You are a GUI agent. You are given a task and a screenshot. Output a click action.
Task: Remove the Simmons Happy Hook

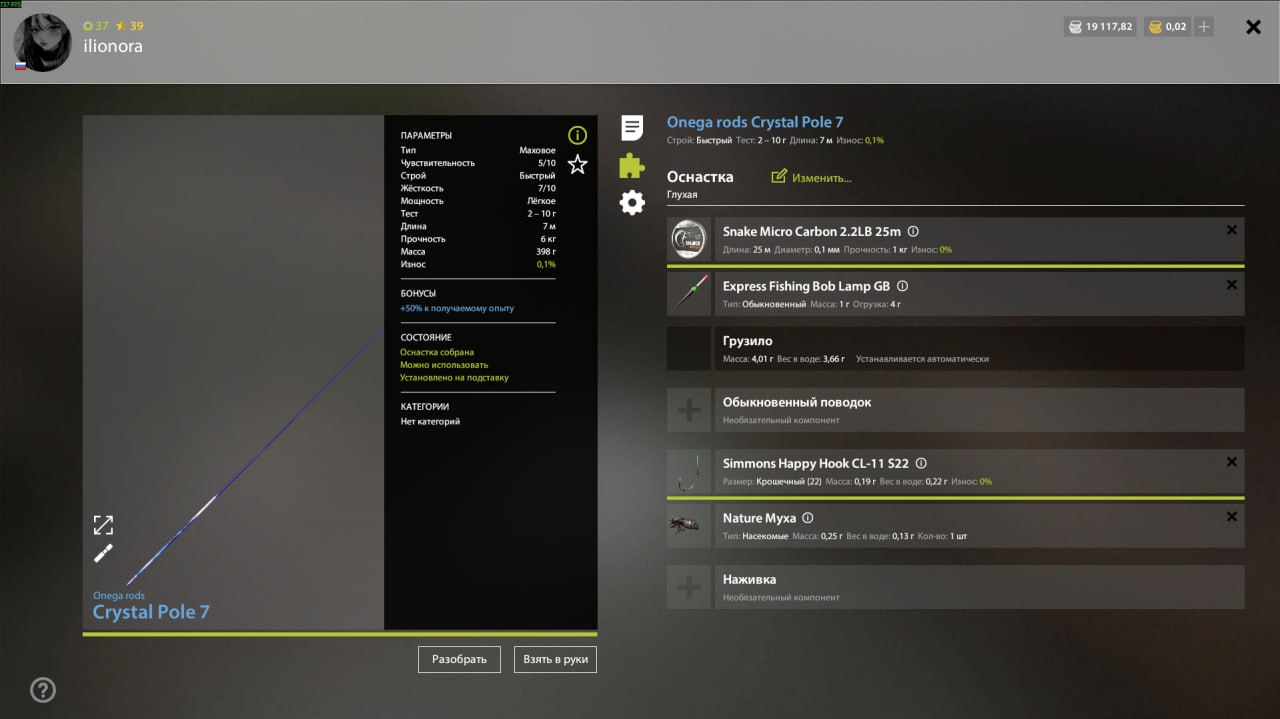click(x=1231, y=462)
